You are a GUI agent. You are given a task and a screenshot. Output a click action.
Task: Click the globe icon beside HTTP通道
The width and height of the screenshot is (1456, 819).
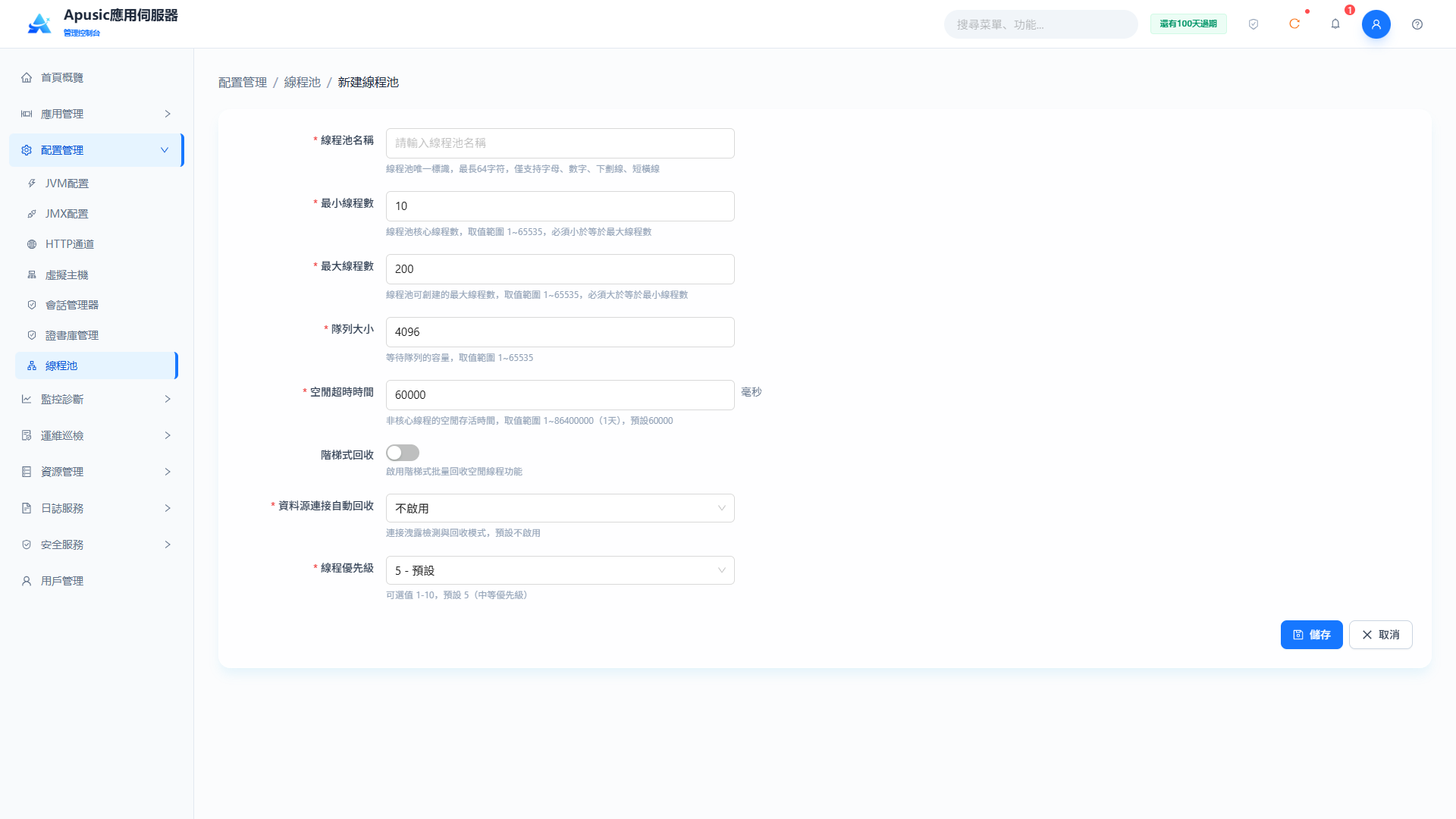(32, 244)
